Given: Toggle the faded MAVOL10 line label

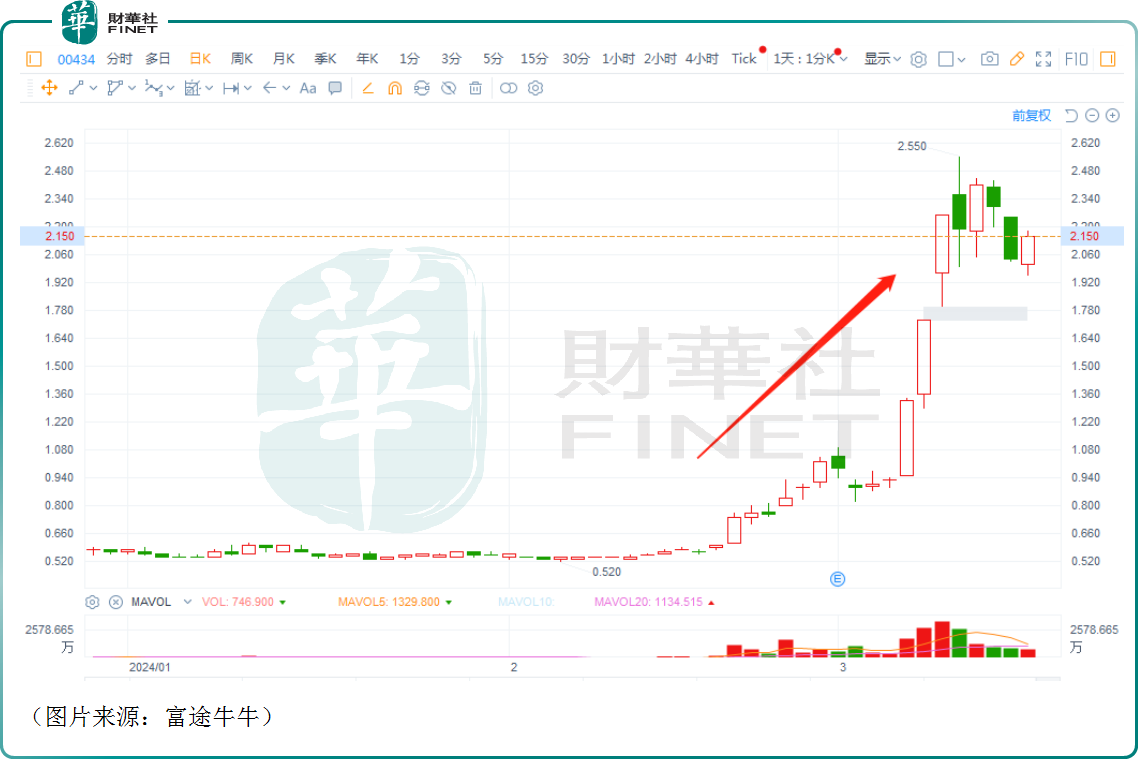Looking at the screenshot, I should (526, 602).
